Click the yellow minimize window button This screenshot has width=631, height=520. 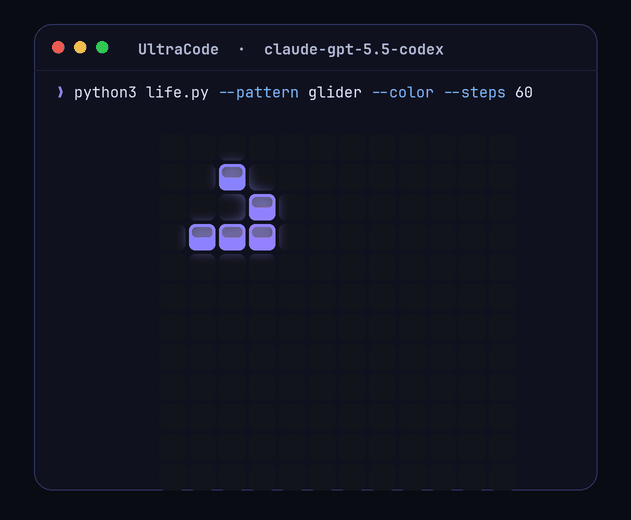pos(80,47)
